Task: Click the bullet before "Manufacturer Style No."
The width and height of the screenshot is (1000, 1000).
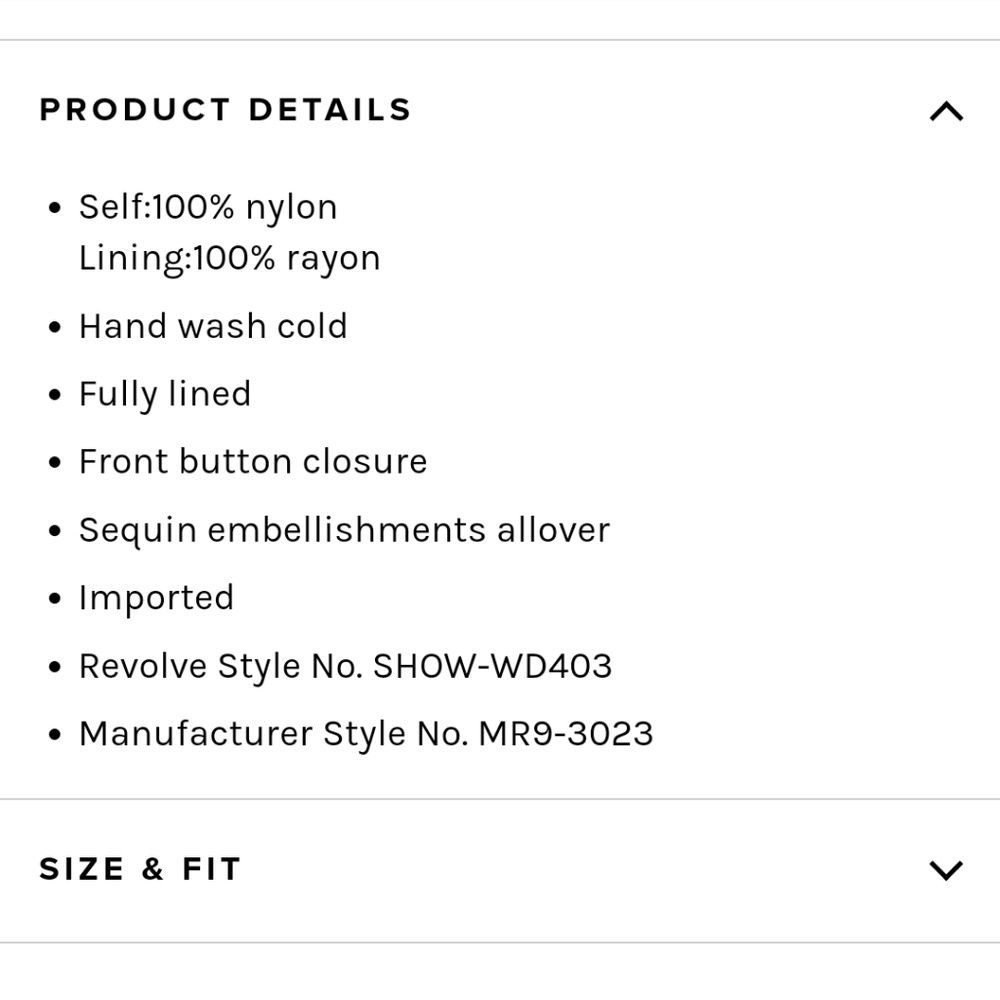Action: (x=55, y=736)
